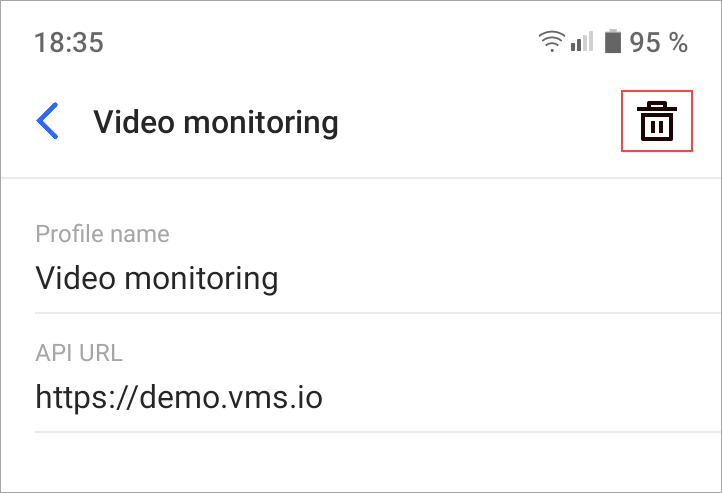Place cursor on "https://" in API URL
The height and width of the screenshot is (493, 722).
pos(87,398)
